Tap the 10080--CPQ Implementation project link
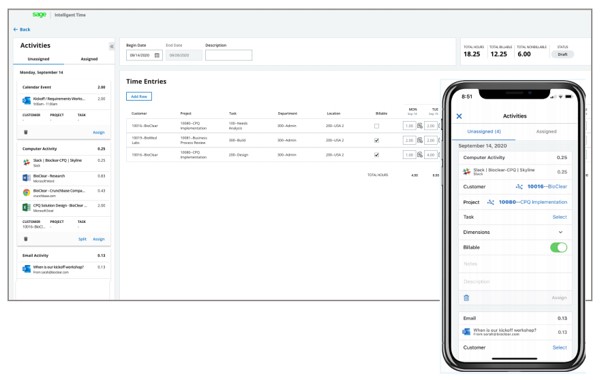Screen dimensions: 602x380 click(x=533, y=202)
